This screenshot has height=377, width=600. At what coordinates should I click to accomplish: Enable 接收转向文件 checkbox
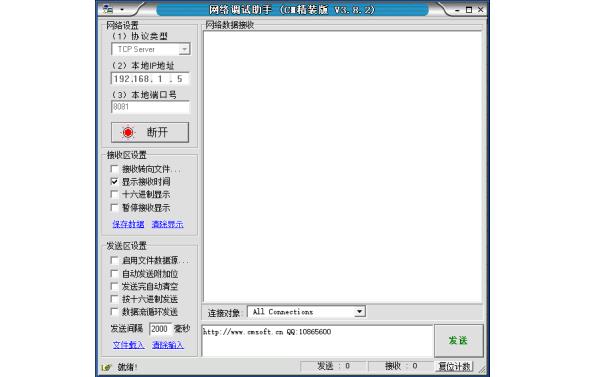pos(114,169)
